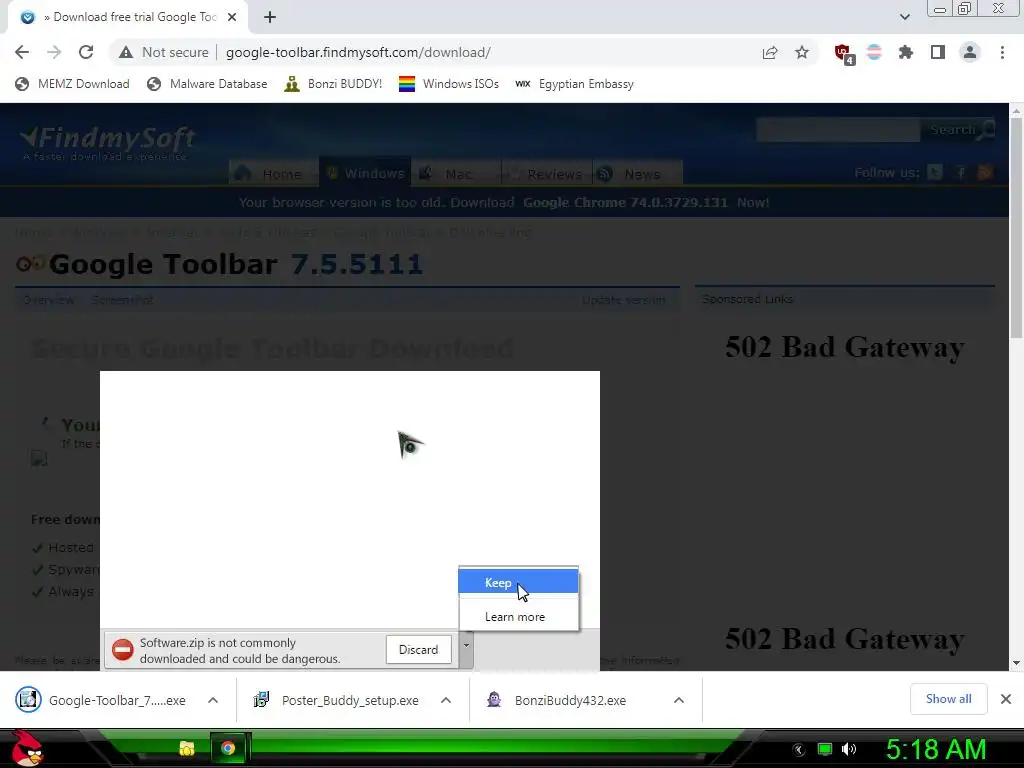Open the Egyptian Embassy bookmark
1024x768 pixels.
(574, 84)
